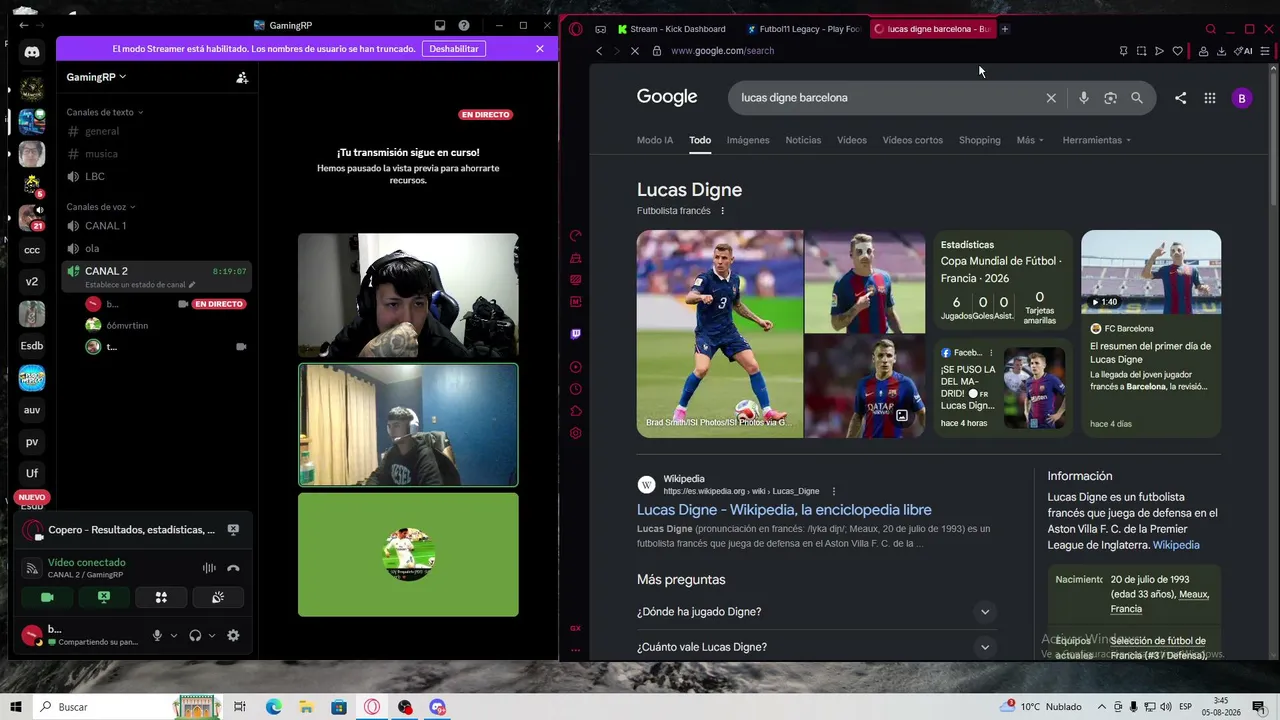Viewport: 1280px width, 720px height.
Task: Click the Deshabilitar streamer mode button
Action: click(x=454, y=49)
